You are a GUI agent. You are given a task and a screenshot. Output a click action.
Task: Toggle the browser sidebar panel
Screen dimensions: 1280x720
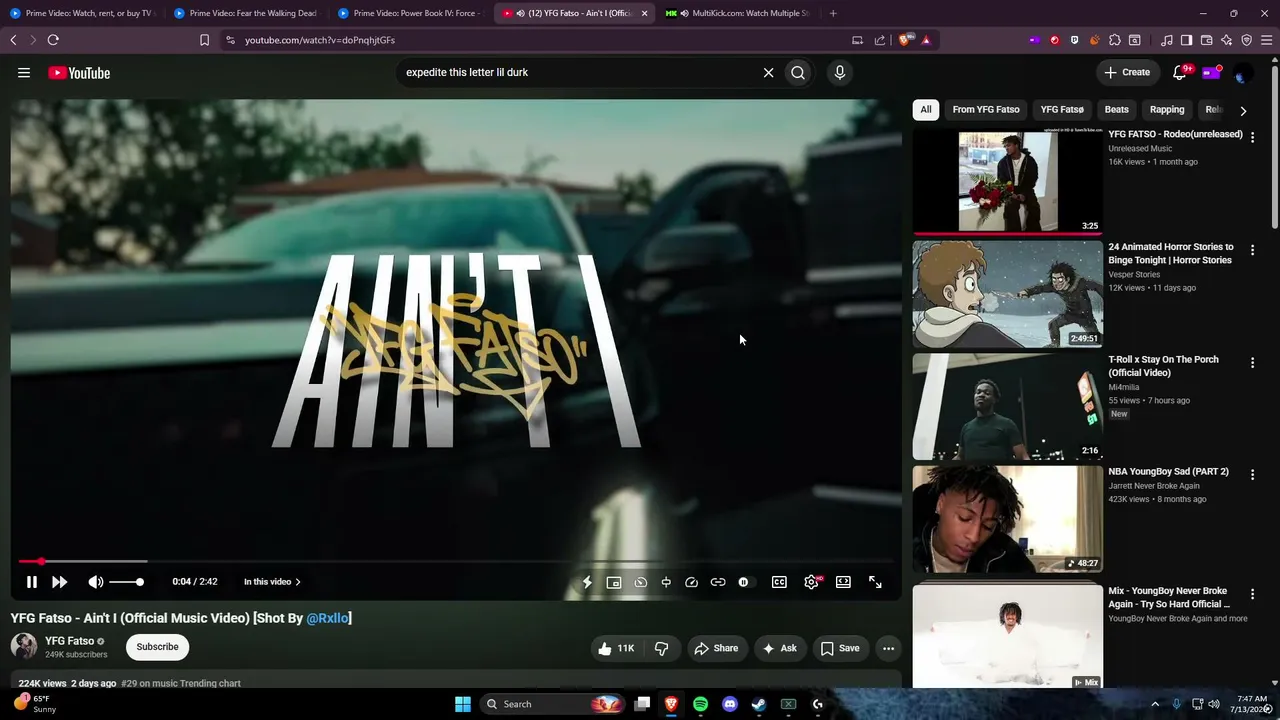(1186, 40)
